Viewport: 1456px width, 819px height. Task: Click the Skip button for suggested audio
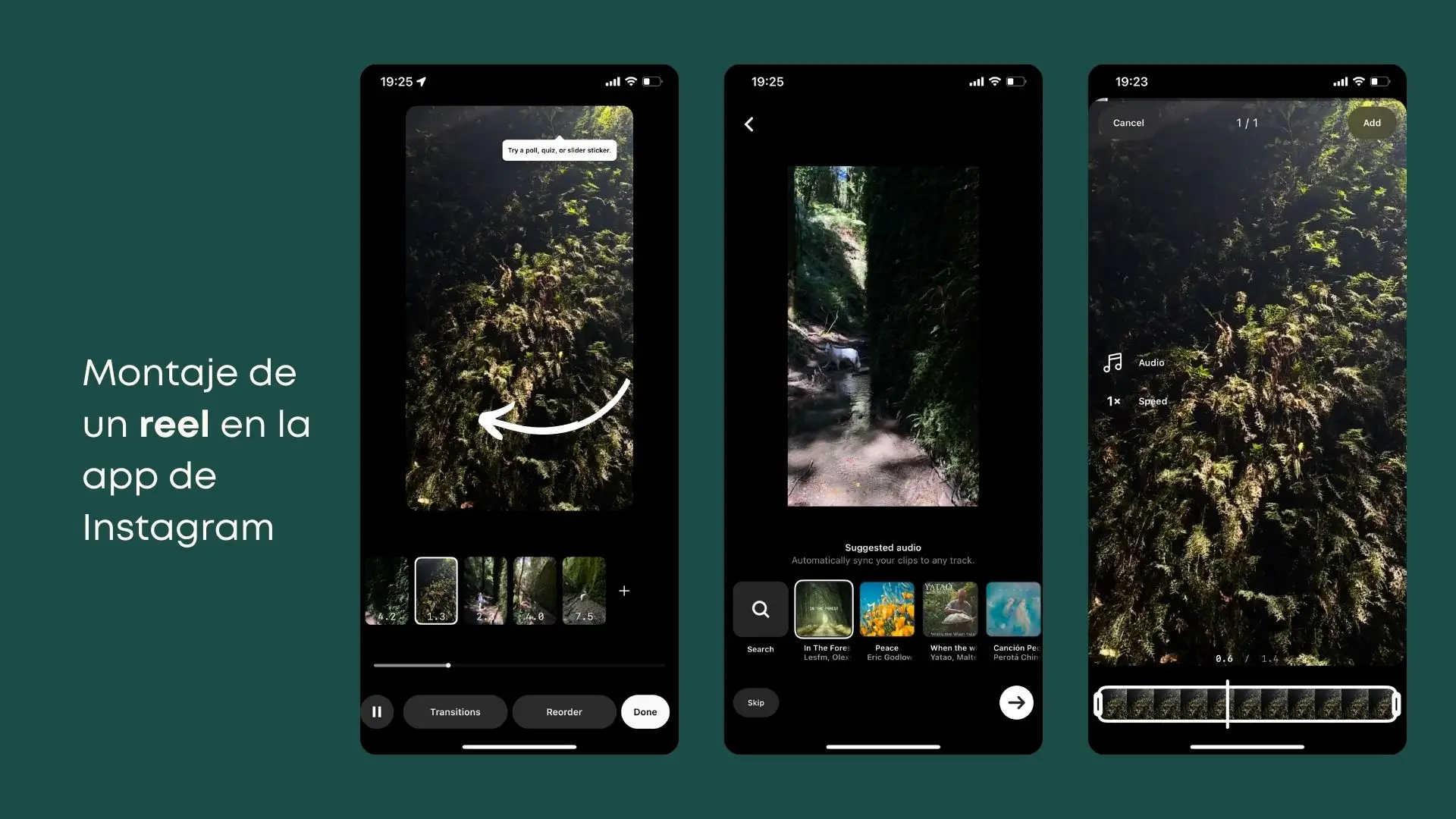click(x=756, y=701)
